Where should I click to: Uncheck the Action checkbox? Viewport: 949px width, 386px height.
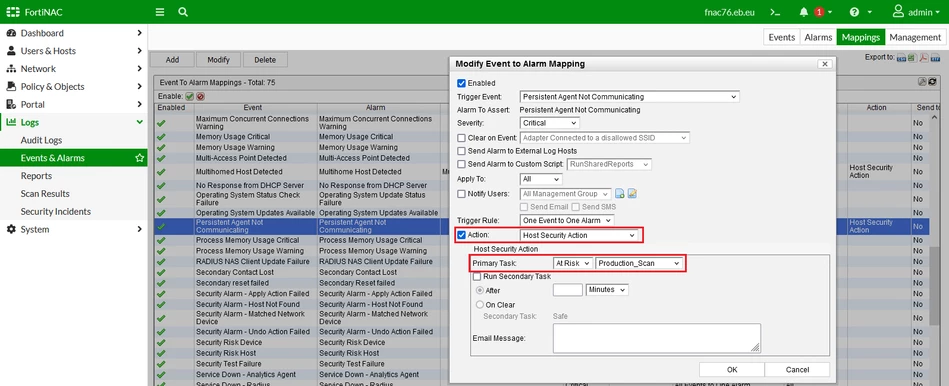tap(462, 235)
